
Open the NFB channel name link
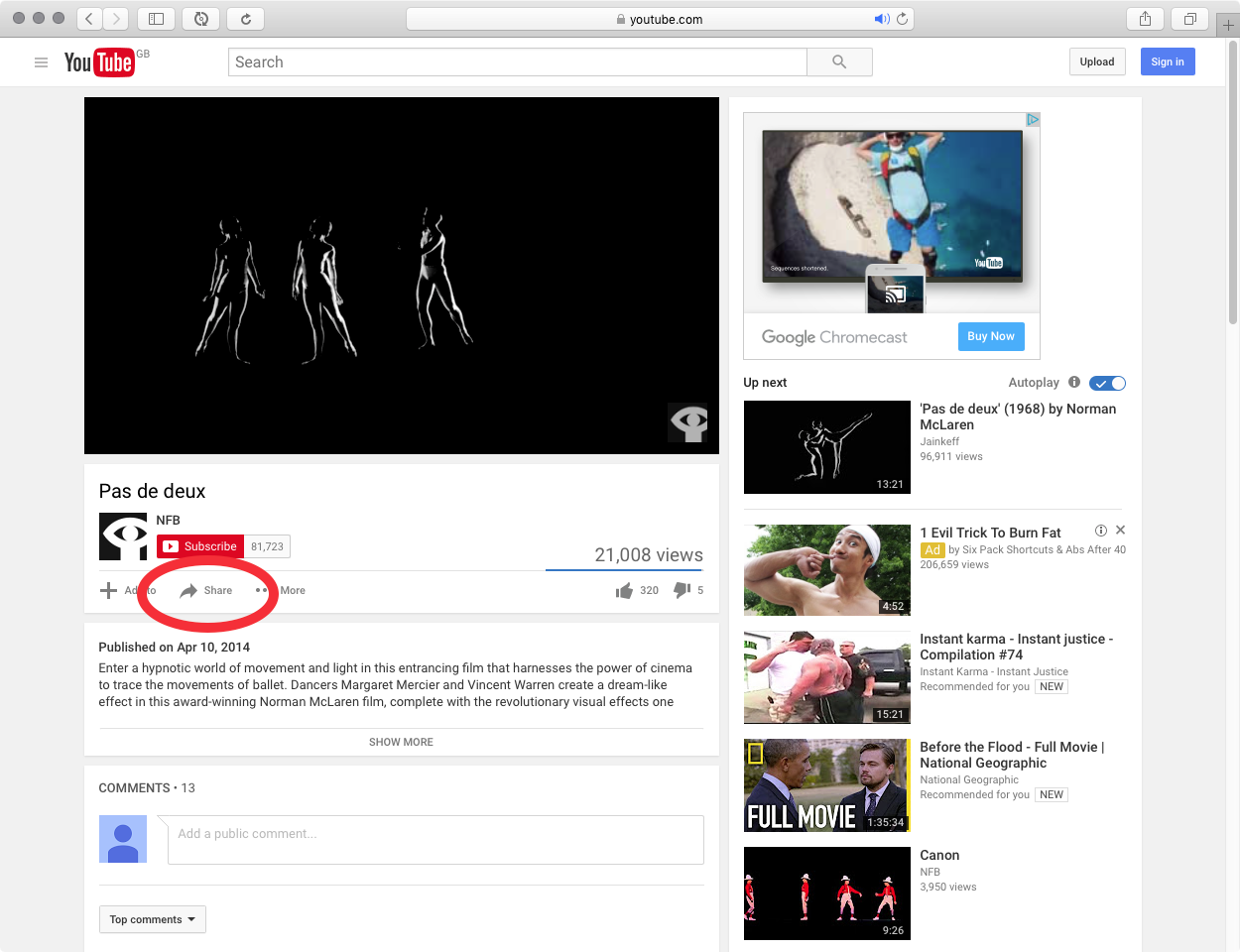[x=168, y=520]
